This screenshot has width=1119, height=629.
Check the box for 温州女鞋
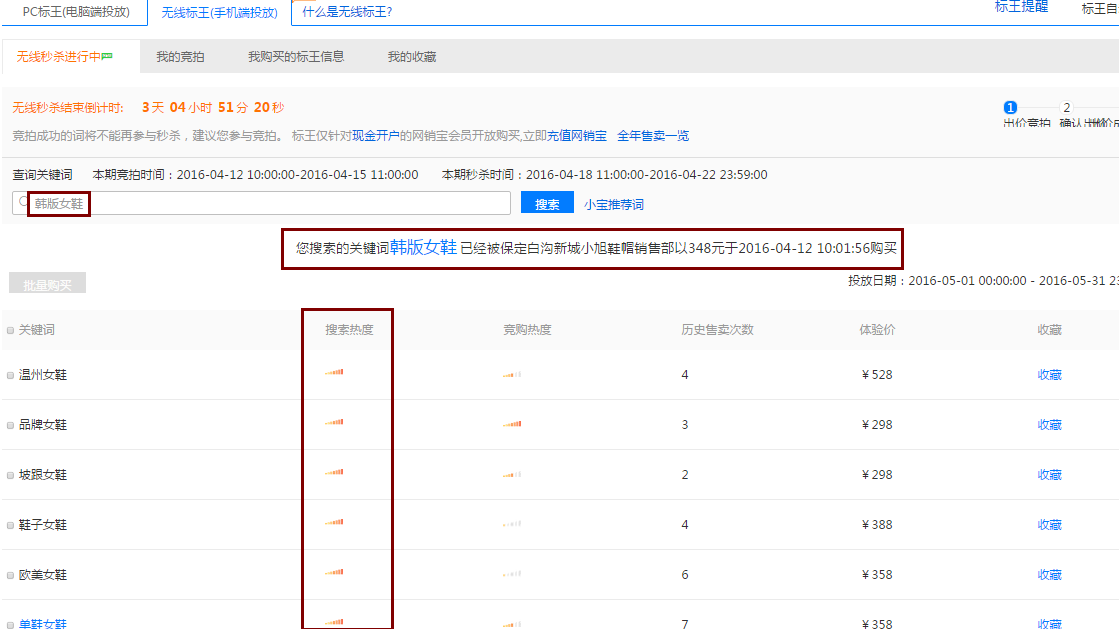point(11,375)
